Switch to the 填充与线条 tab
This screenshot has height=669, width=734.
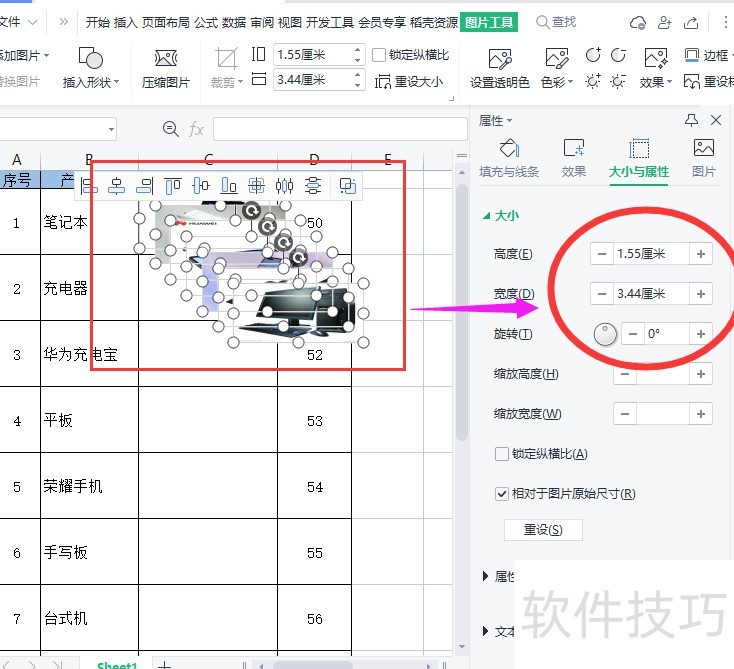tap(509, 158)
